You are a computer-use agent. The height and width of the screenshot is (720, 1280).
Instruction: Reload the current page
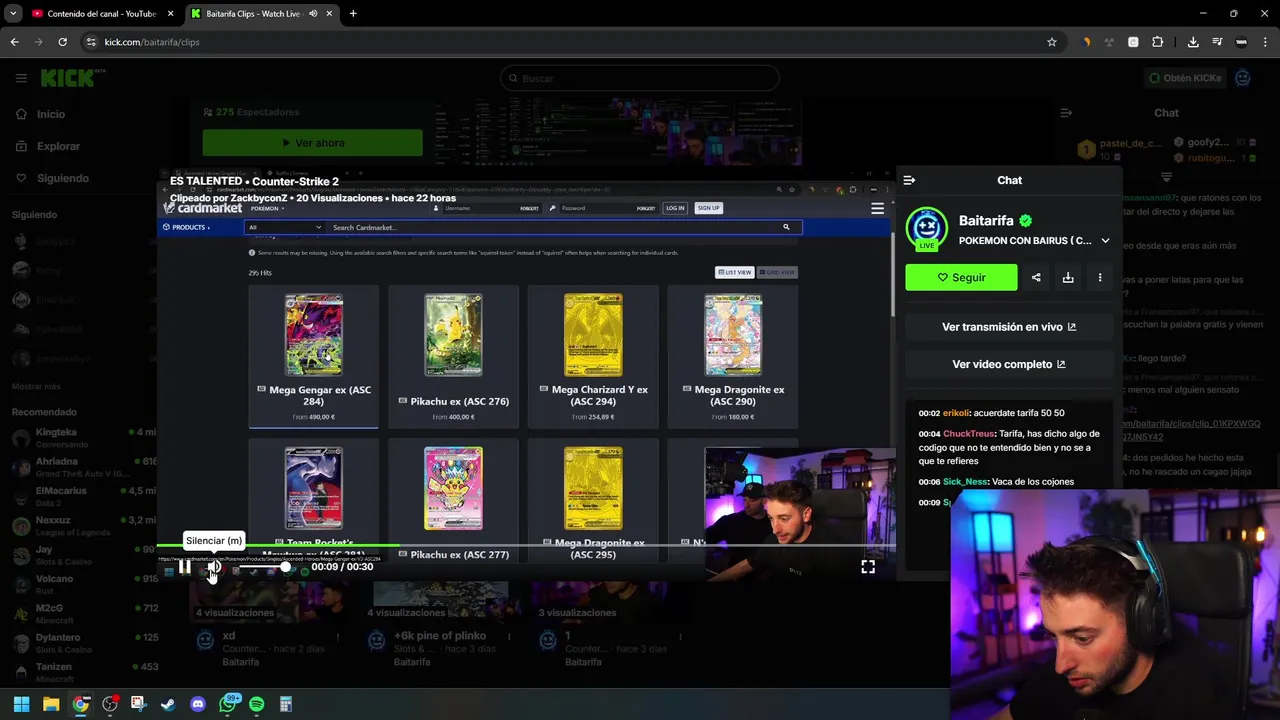click(x=62, y=42)
